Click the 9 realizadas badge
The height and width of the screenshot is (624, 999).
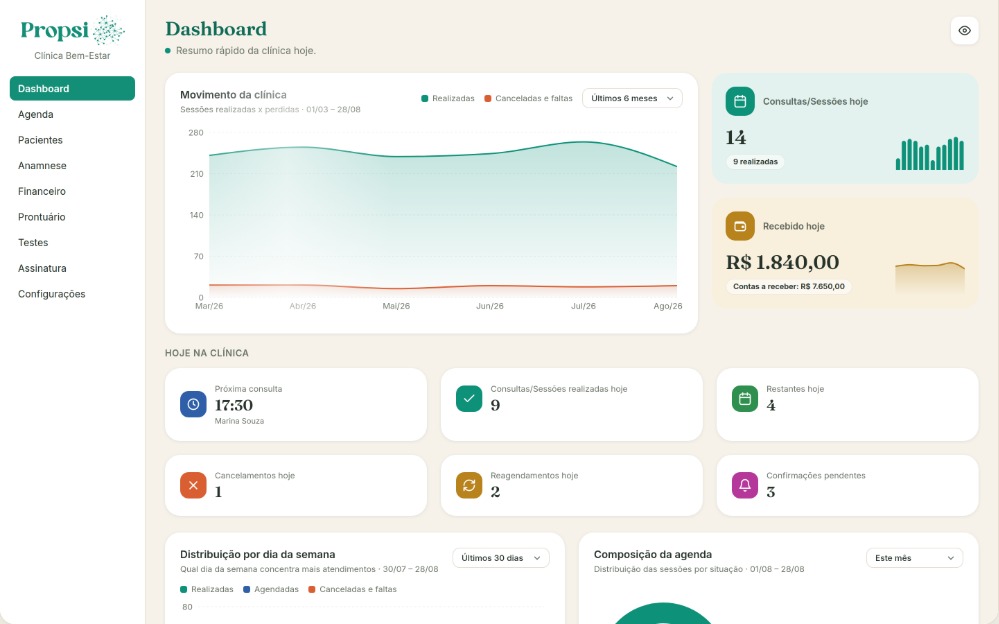(x=755, y=162)
